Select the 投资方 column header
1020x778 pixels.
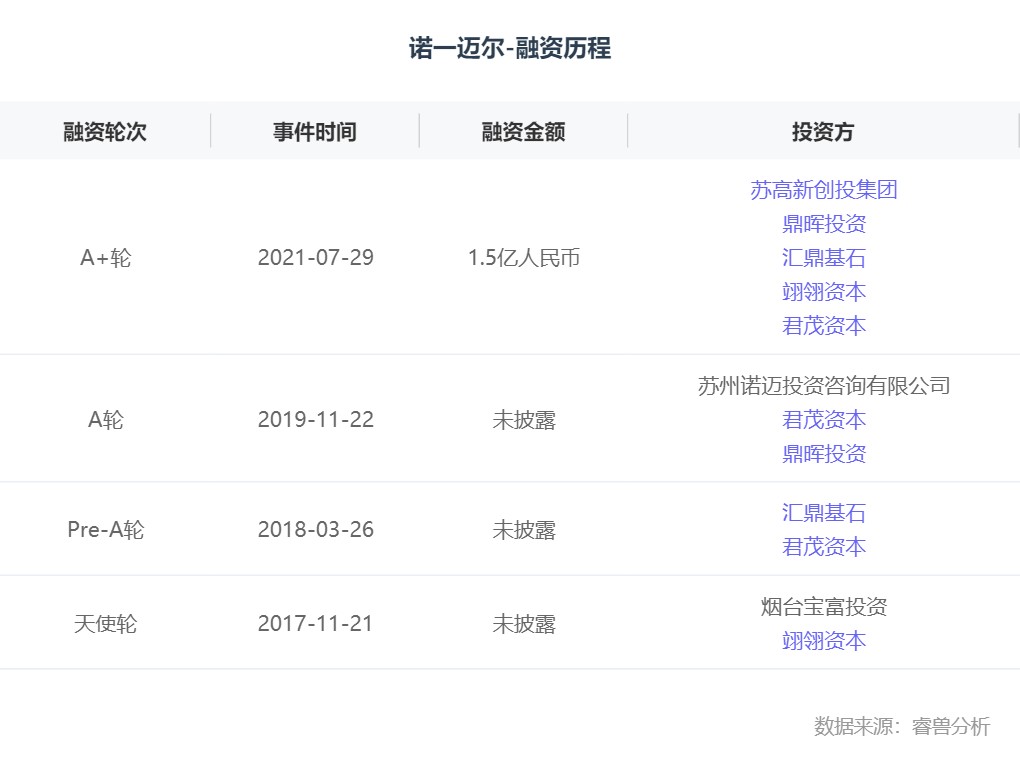(823, 131)
